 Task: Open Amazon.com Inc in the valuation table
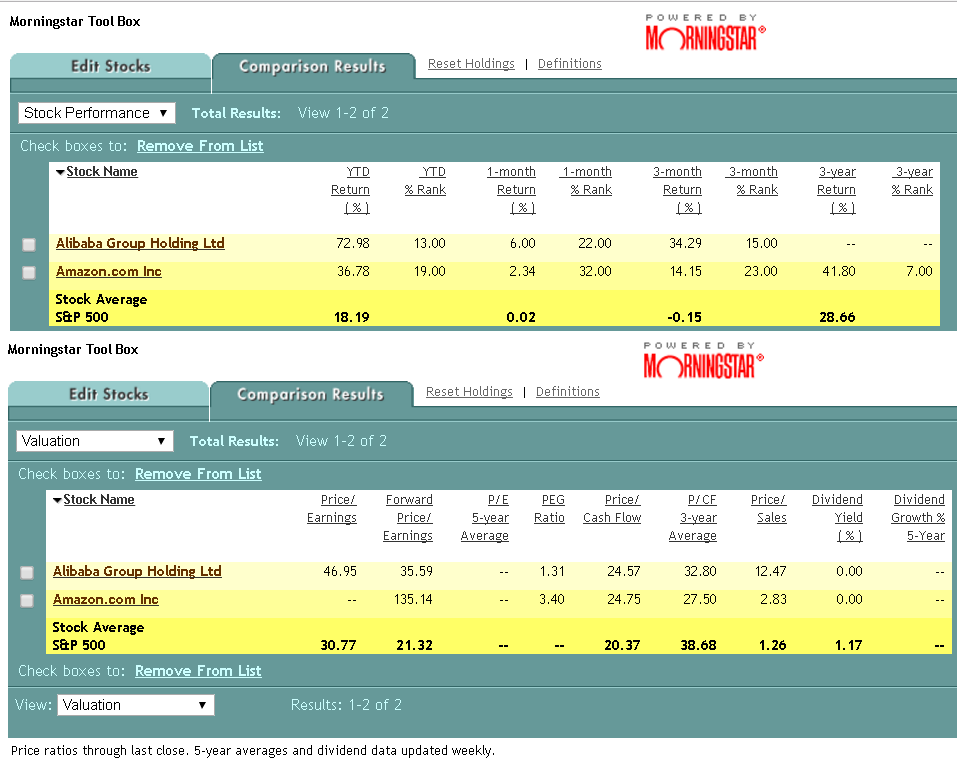pos(106,599)
